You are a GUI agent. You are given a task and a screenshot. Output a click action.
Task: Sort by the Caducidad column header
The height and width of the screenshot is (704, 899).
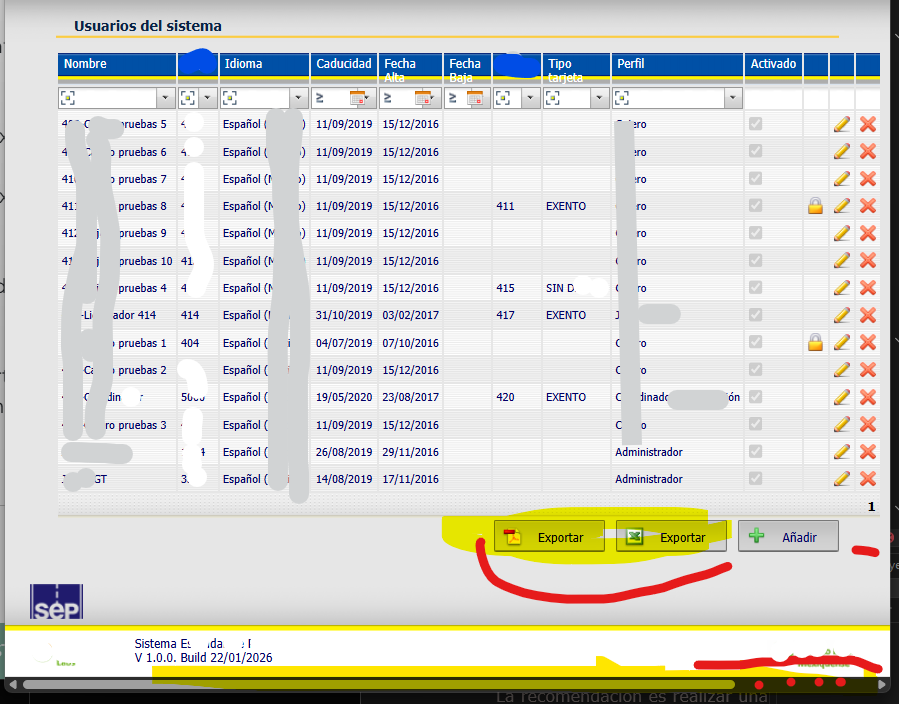[x=343, y=64]
